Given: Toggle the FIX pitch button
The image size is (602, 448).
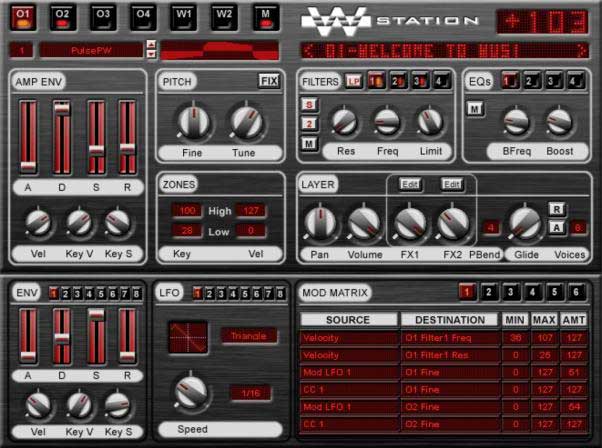Looking at the screenshot, I should click(269, 81).
